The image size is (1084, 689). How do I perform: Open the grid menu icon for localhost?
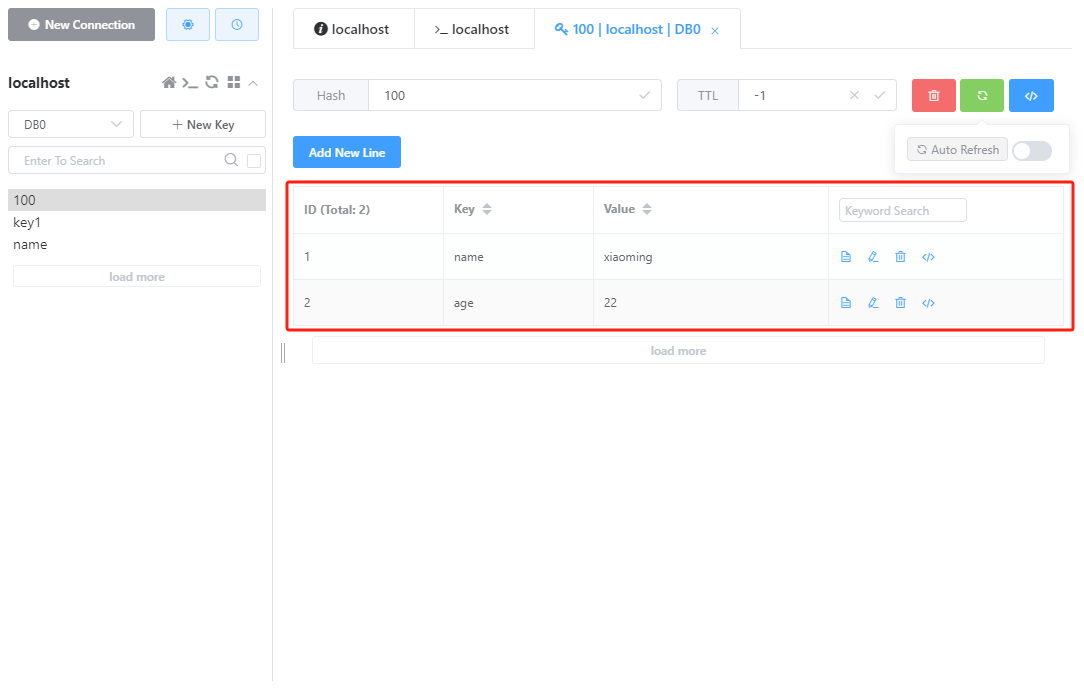[234, 82]
